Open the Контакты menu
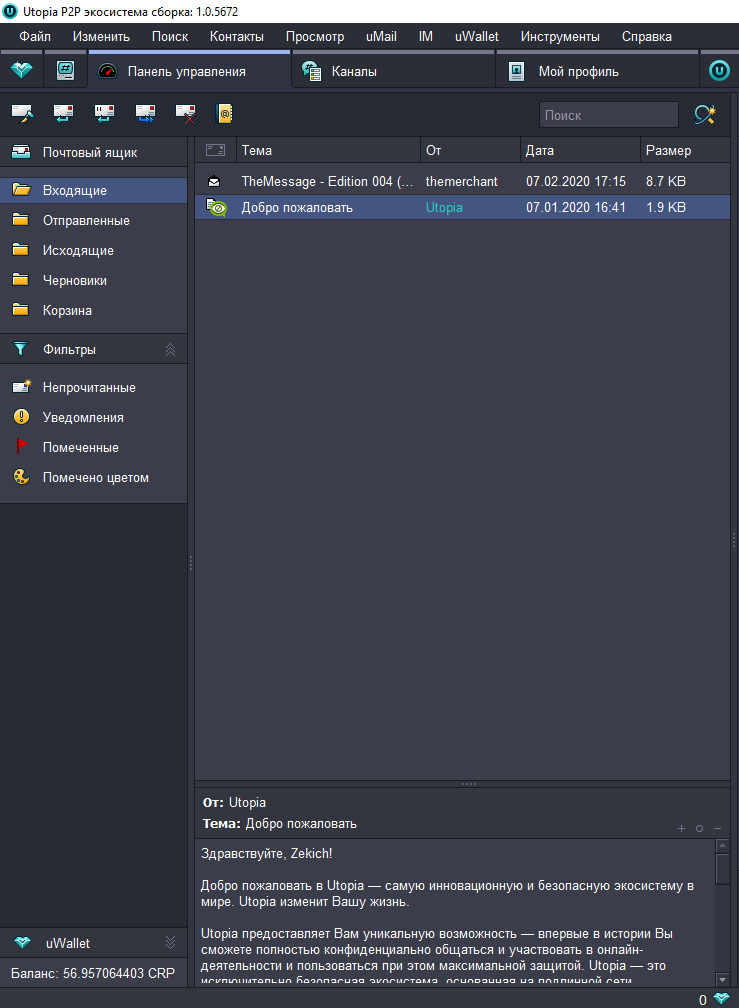The width and height of the screenshot is (739, 1008). coord(236,37)
